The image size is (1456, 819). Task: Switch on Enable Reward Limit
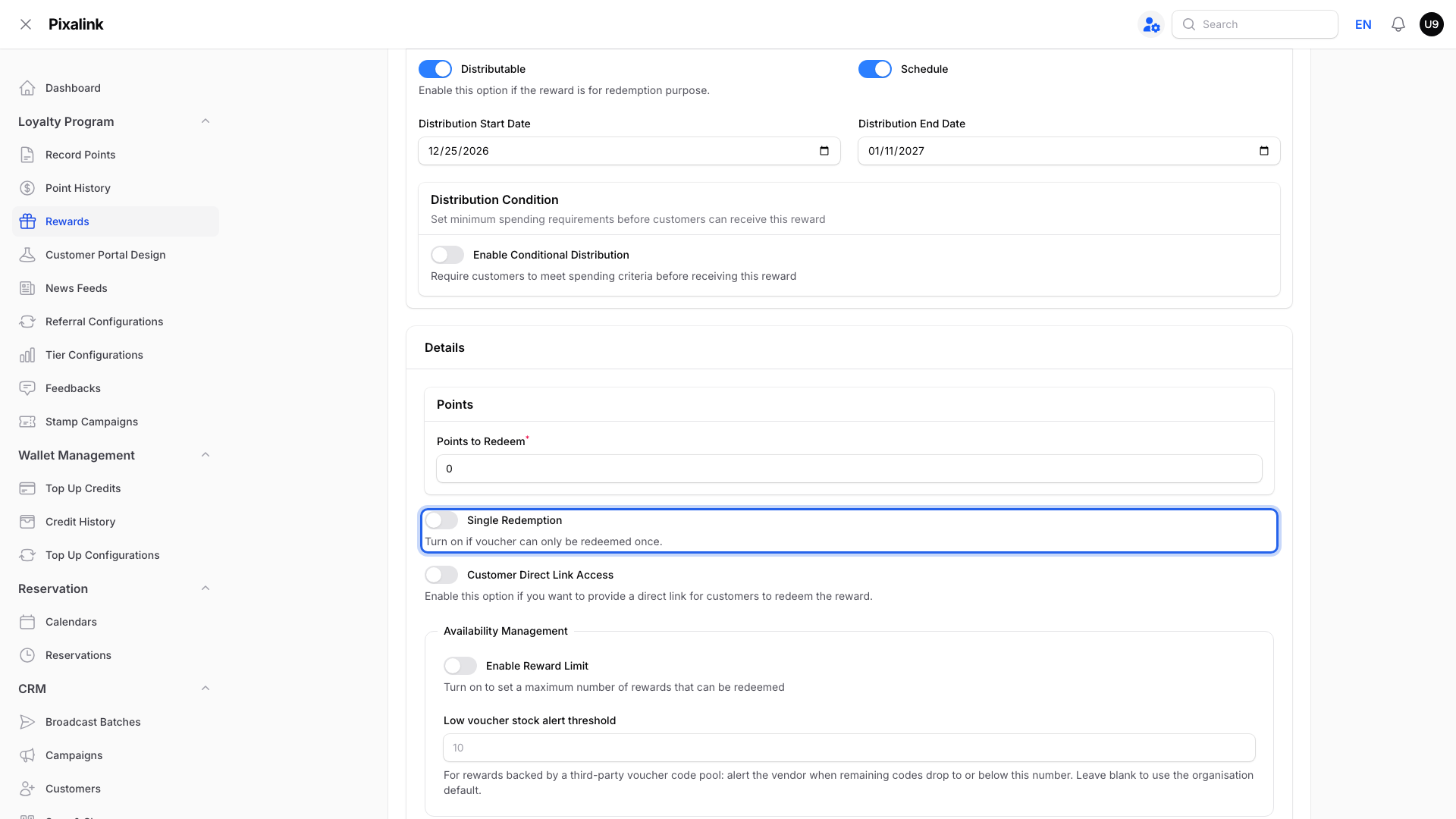(460, 666)
